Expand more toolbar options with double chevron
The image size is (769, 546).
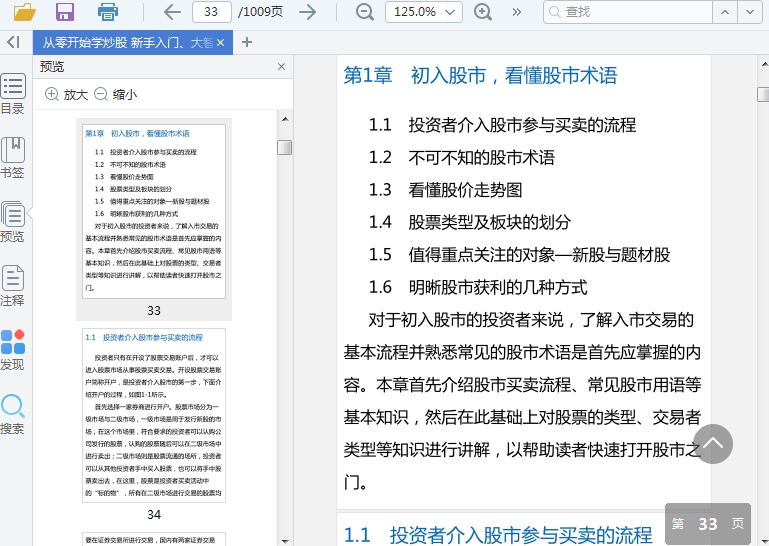tap(516, 12)
